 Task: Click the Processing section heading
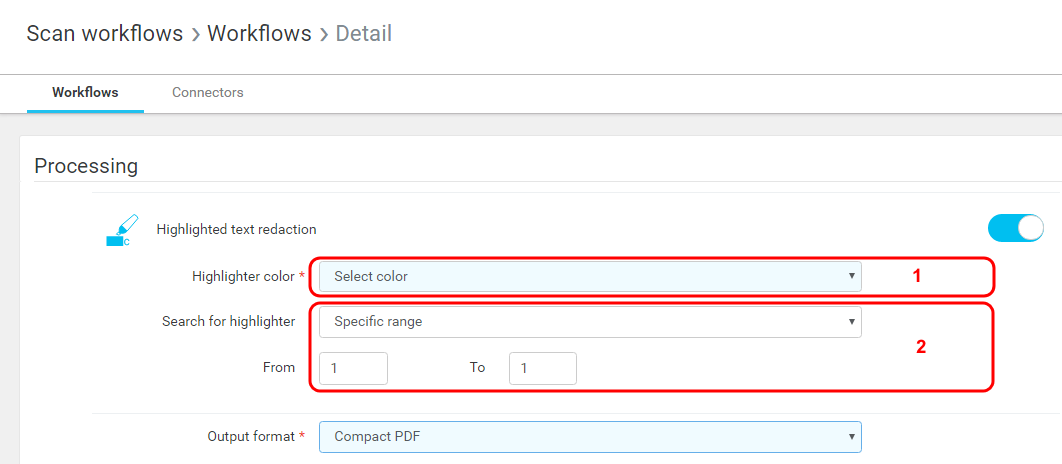(x=86, y=166)
